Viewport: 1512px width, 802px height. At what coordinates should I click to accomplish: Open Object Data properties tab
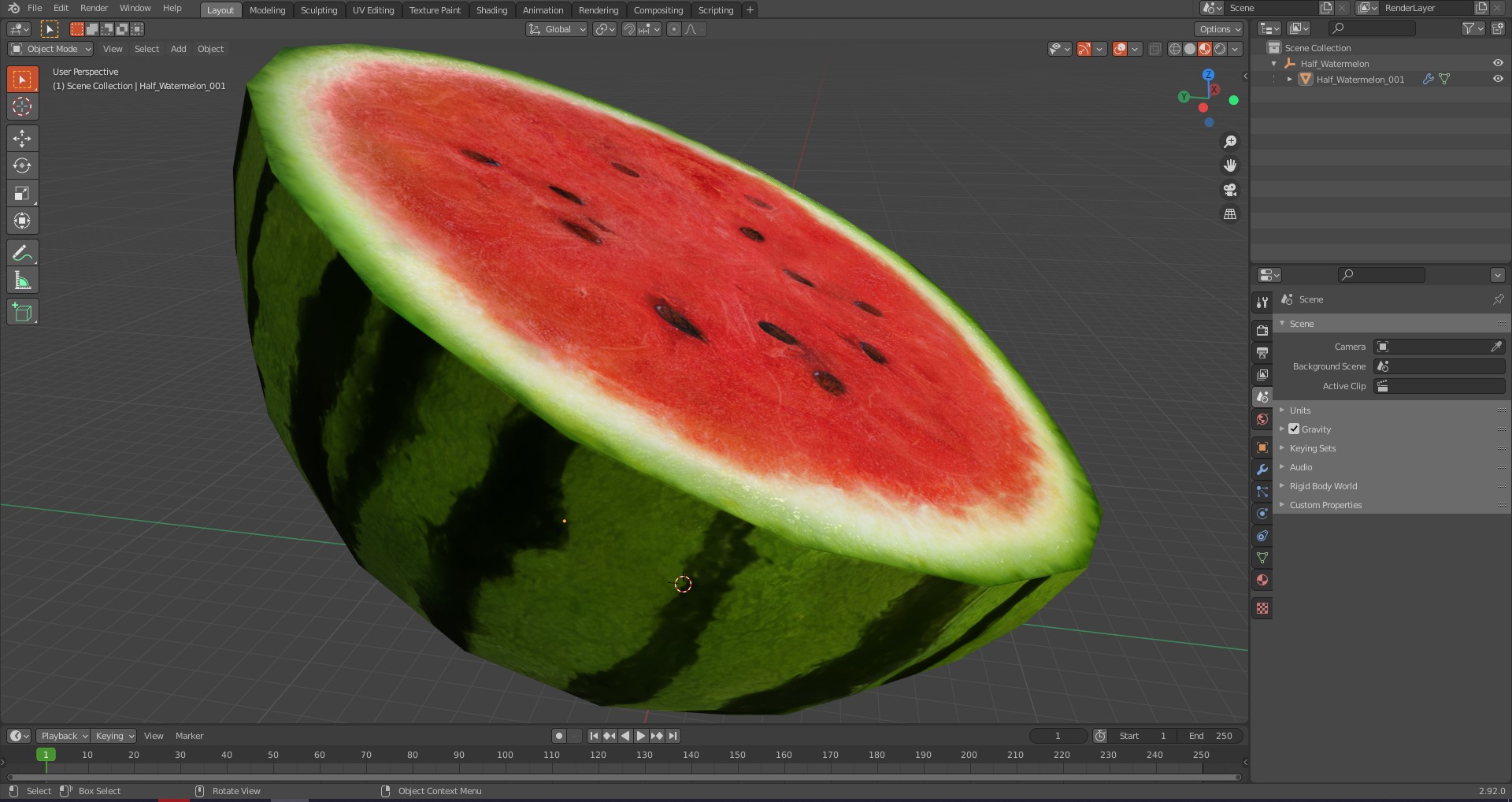1262,558
